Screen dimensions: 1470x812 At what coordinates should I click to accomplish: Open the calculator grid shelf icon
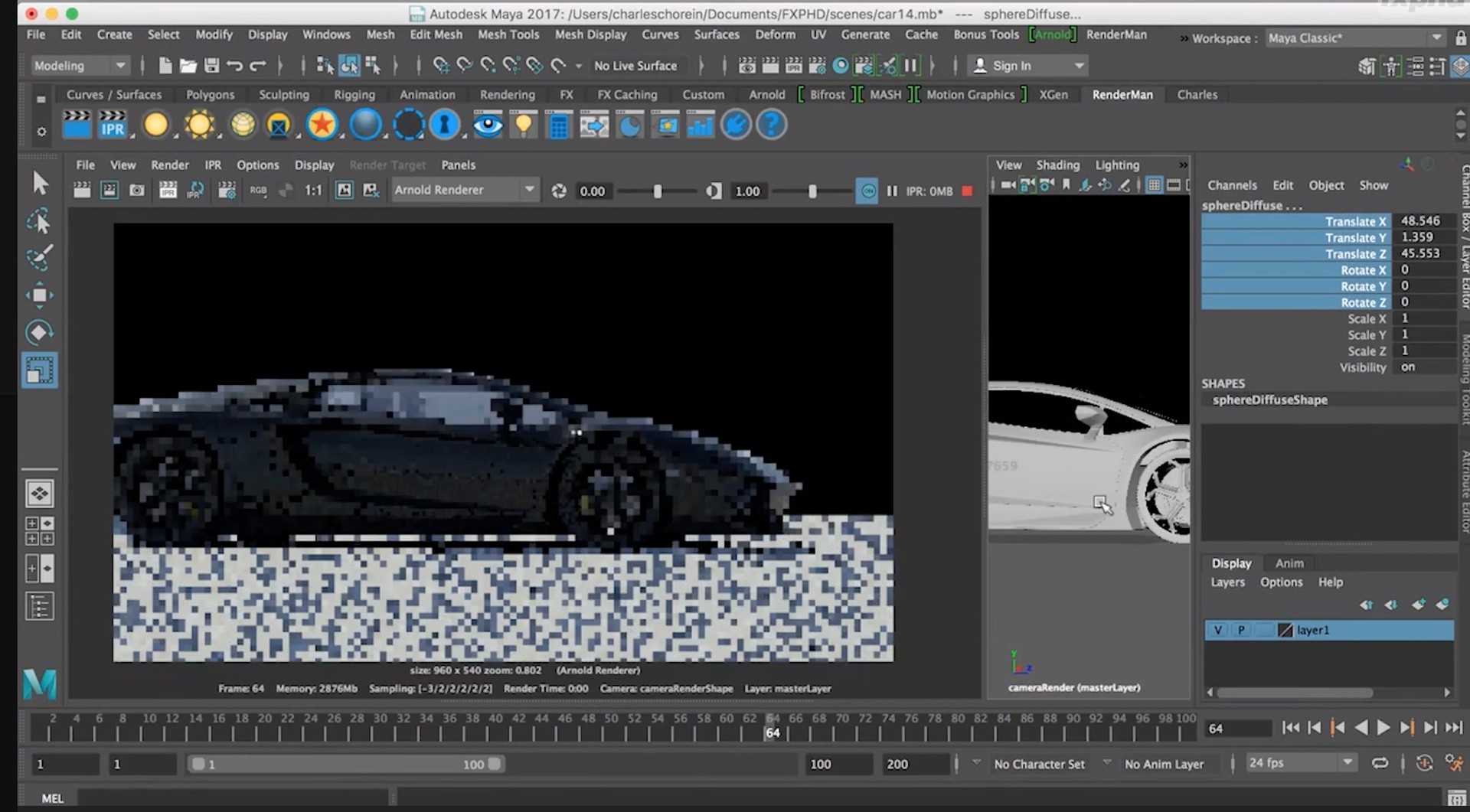559,125
